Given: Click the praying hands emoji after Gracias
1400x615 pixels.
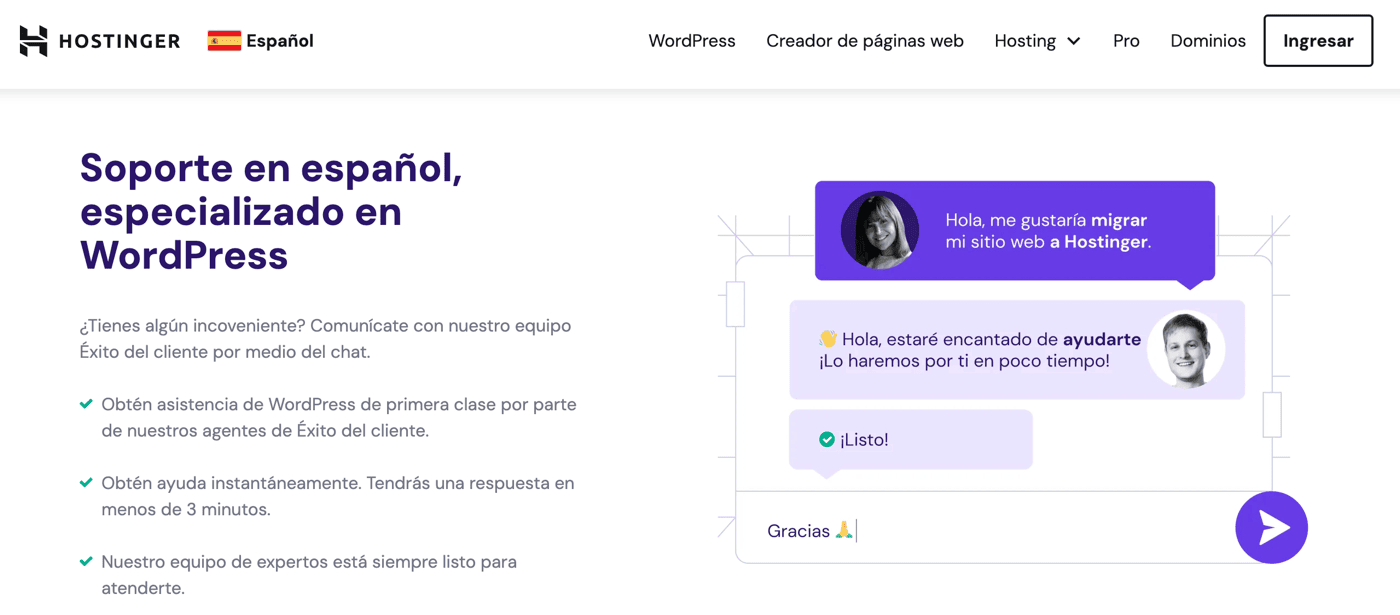Looking at the screenshot, I should pyautogui.click(x=844, y=530).
